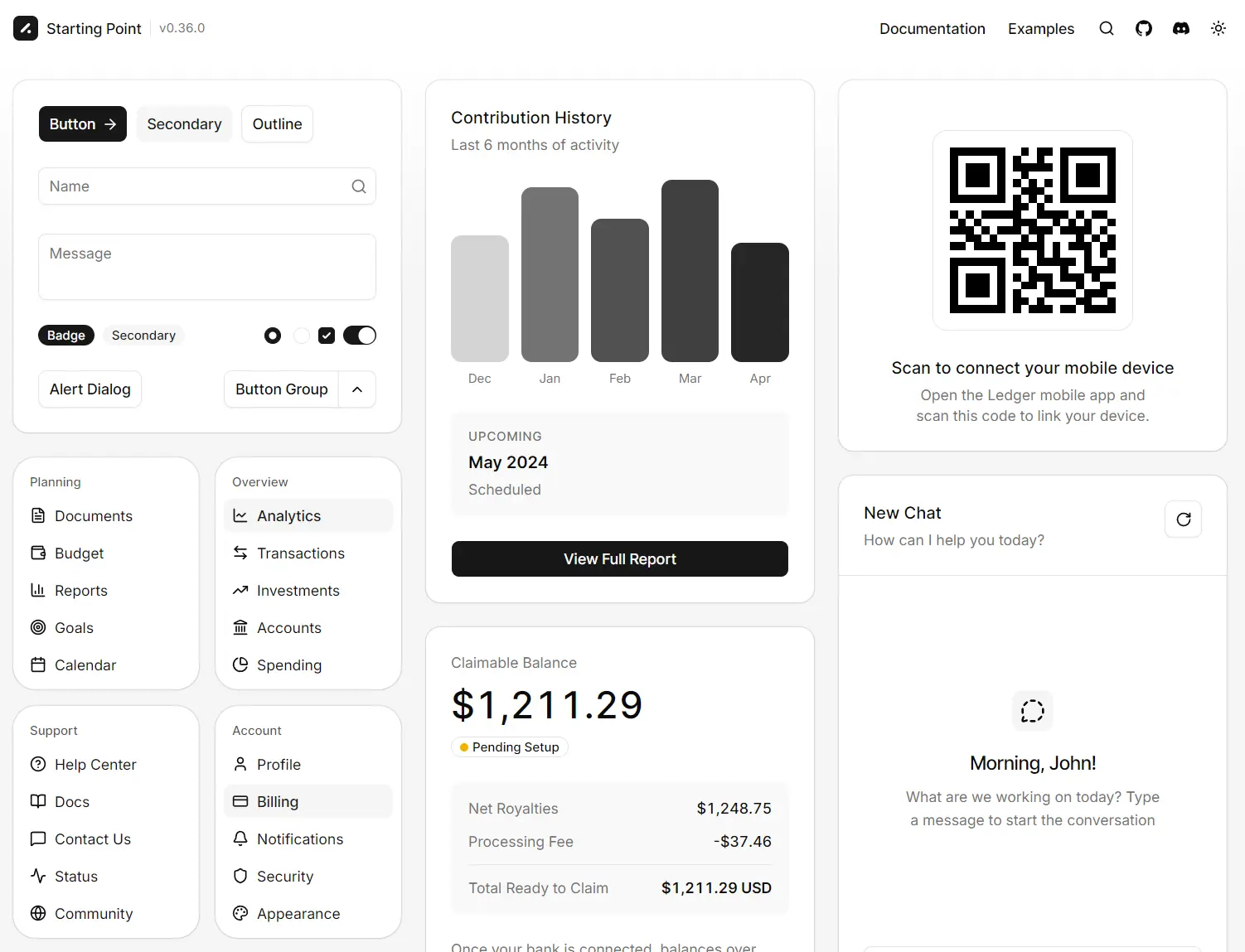
Task: Click the Calendar icon in Planning
Action: point(38,664)
